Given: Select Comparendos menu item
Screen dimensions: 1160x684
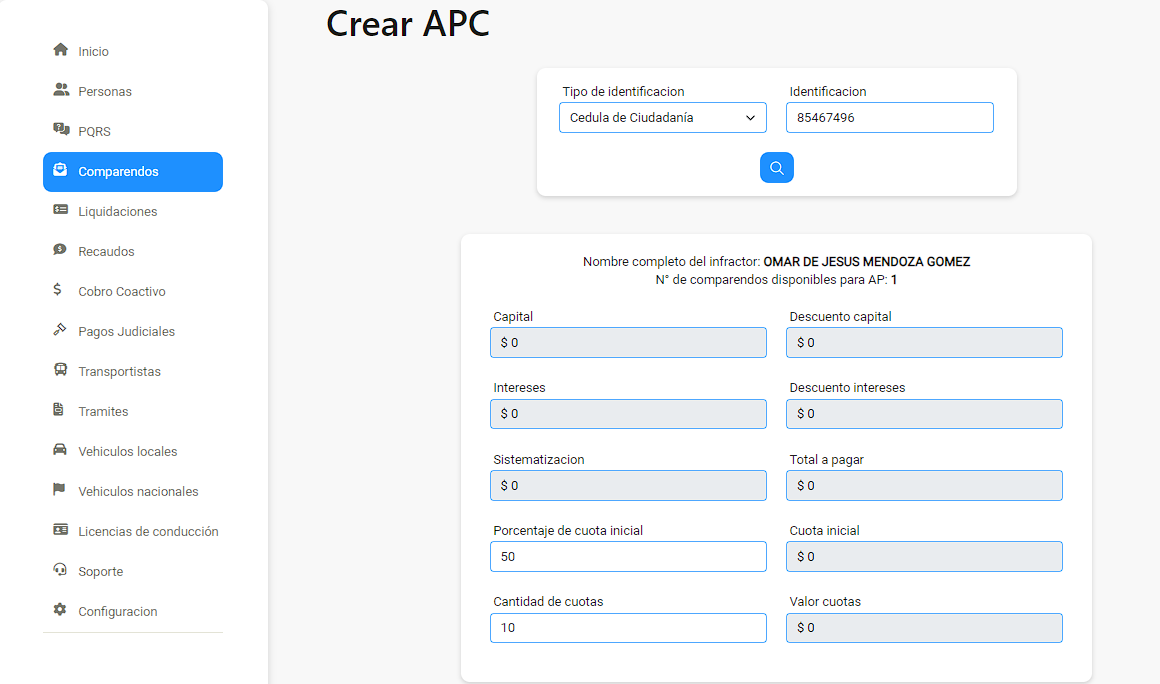Looking at the screenshot, I should (133, 172).
